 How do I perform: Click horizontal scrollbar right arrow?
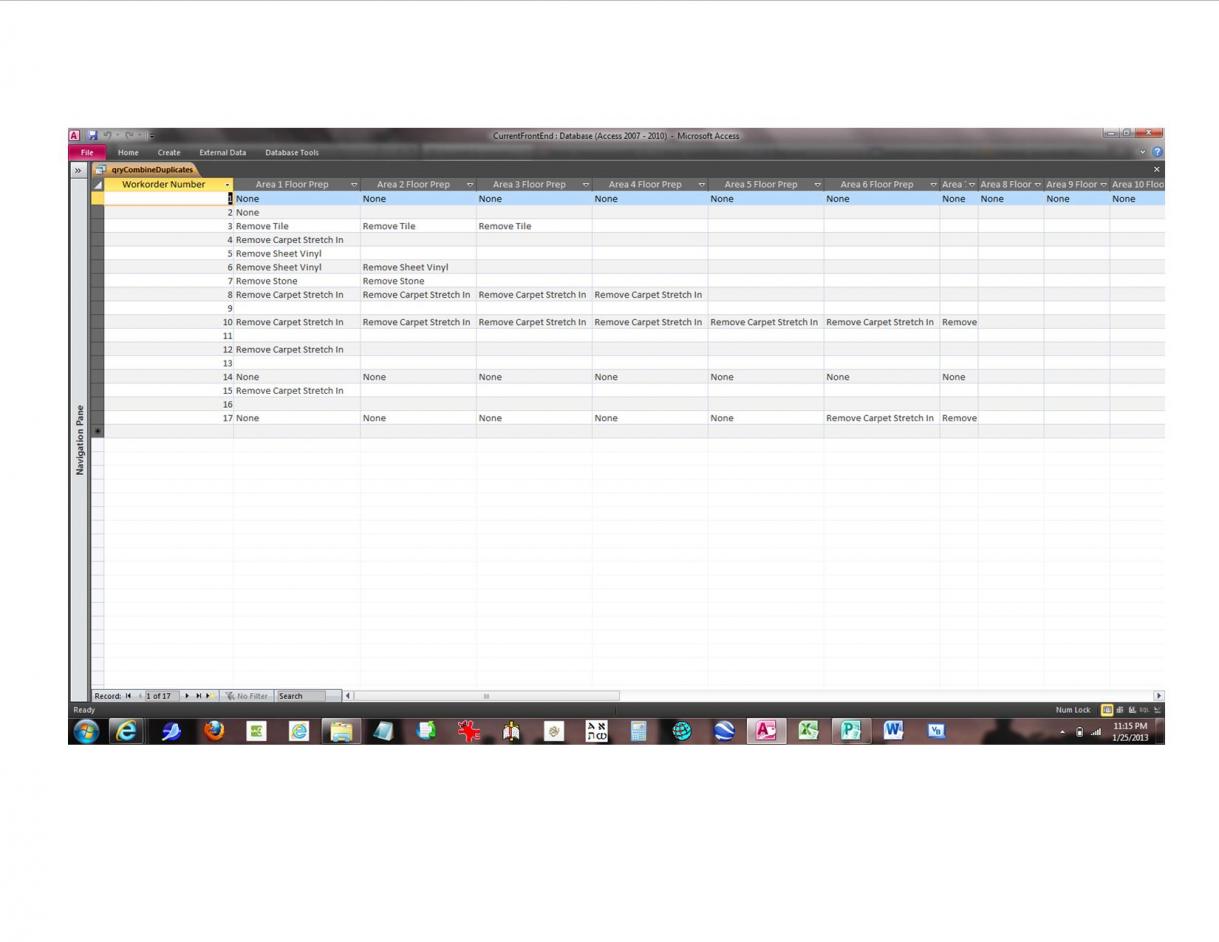(1159, 696)
